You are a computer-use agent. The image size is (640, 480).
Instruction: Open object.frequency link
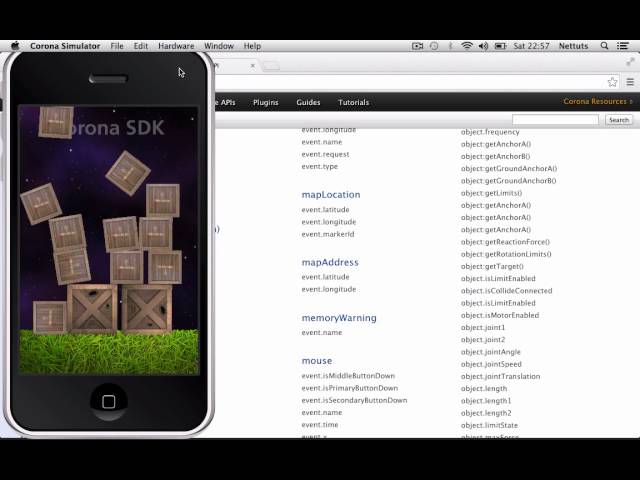point(490,132)
